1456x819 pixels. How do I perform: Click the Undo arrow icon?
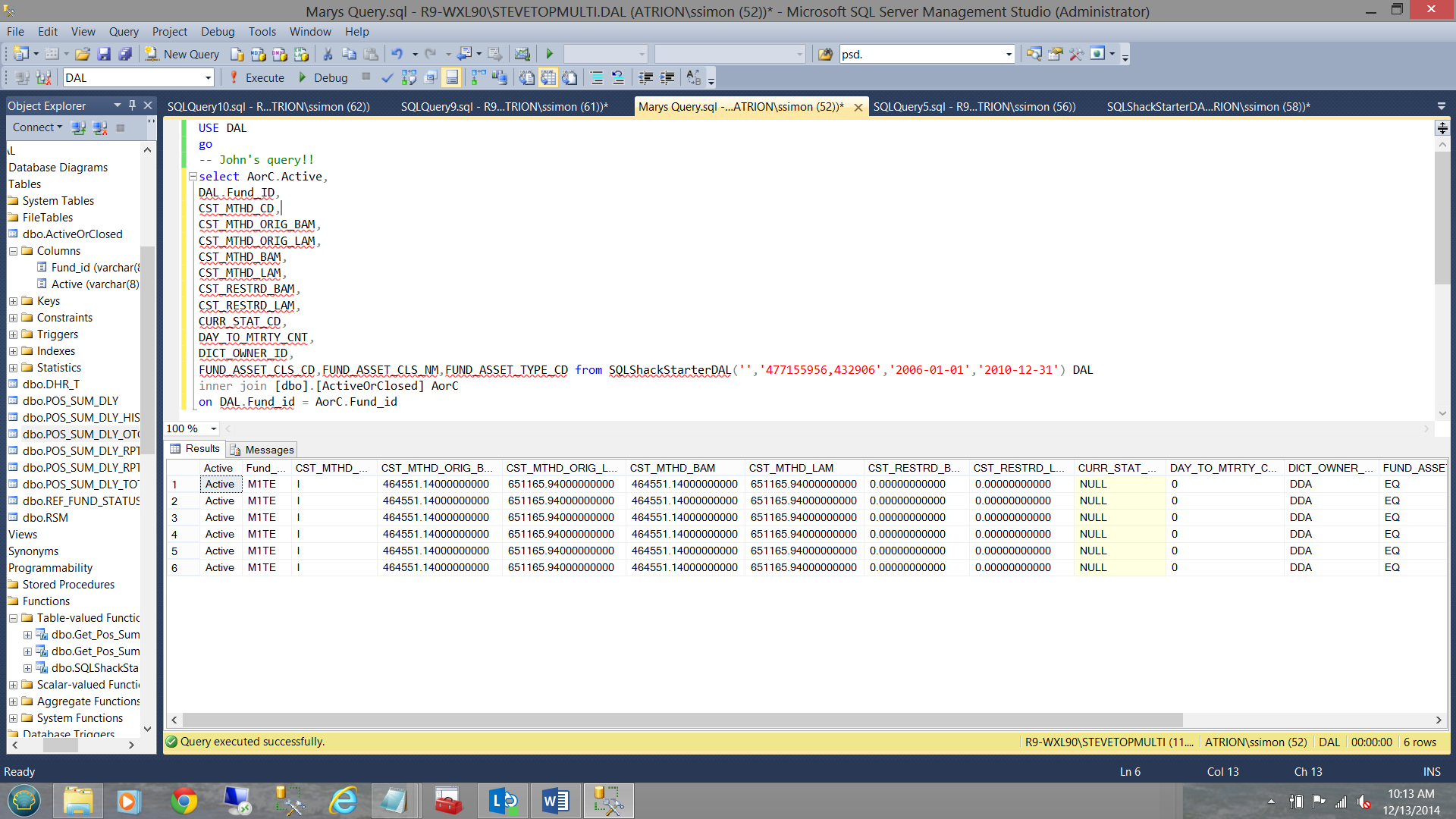397,54
